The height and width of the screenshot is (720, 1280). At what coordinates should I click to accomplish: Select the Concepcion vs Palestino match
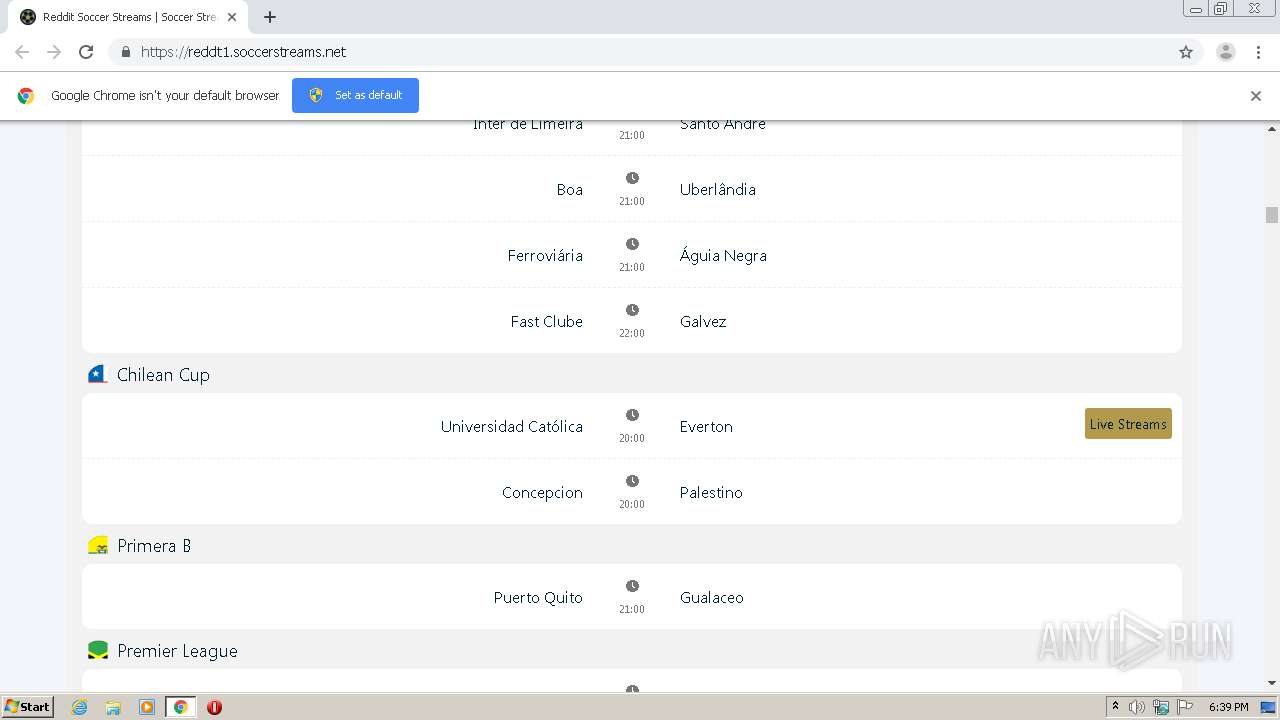pos(631,492)
